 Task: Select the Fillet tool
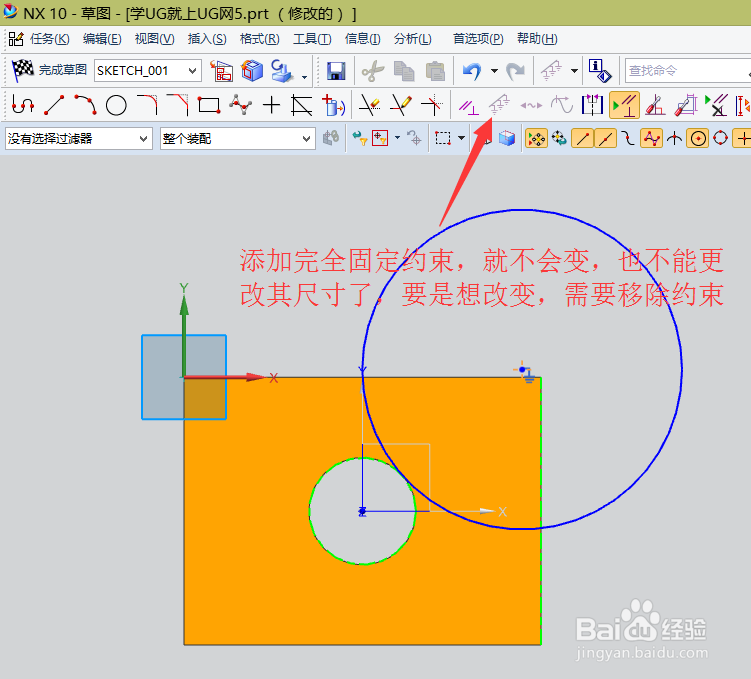[147, 105]
